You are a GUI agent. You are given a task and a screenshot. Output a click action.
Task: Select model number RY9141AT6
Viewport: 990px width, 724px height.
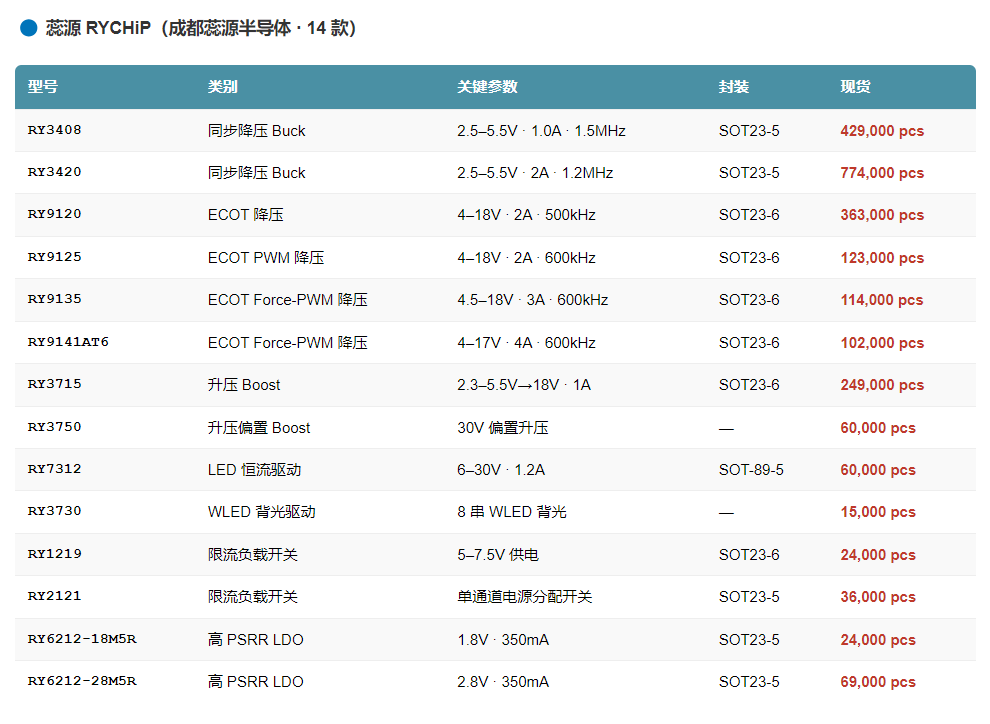[x=68, y=342]
